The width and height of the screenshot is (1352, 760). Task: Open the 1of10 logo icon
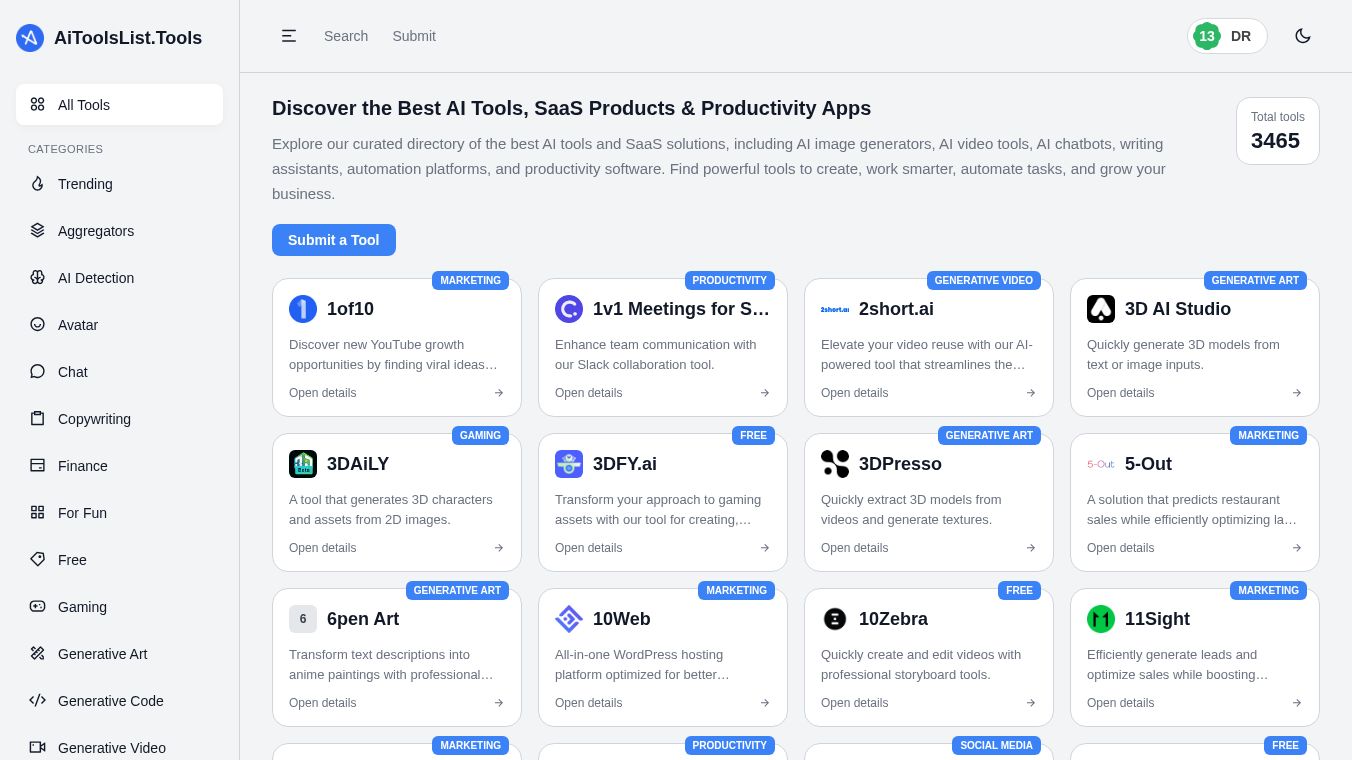pos(303,309)
